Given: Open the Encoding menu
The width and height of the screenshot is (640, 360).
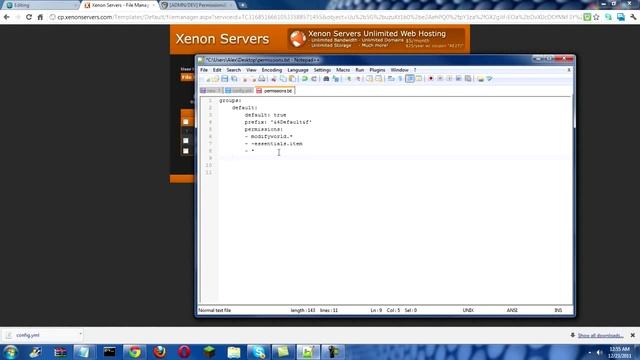Looking at the screenshot, I should (272, 70).
